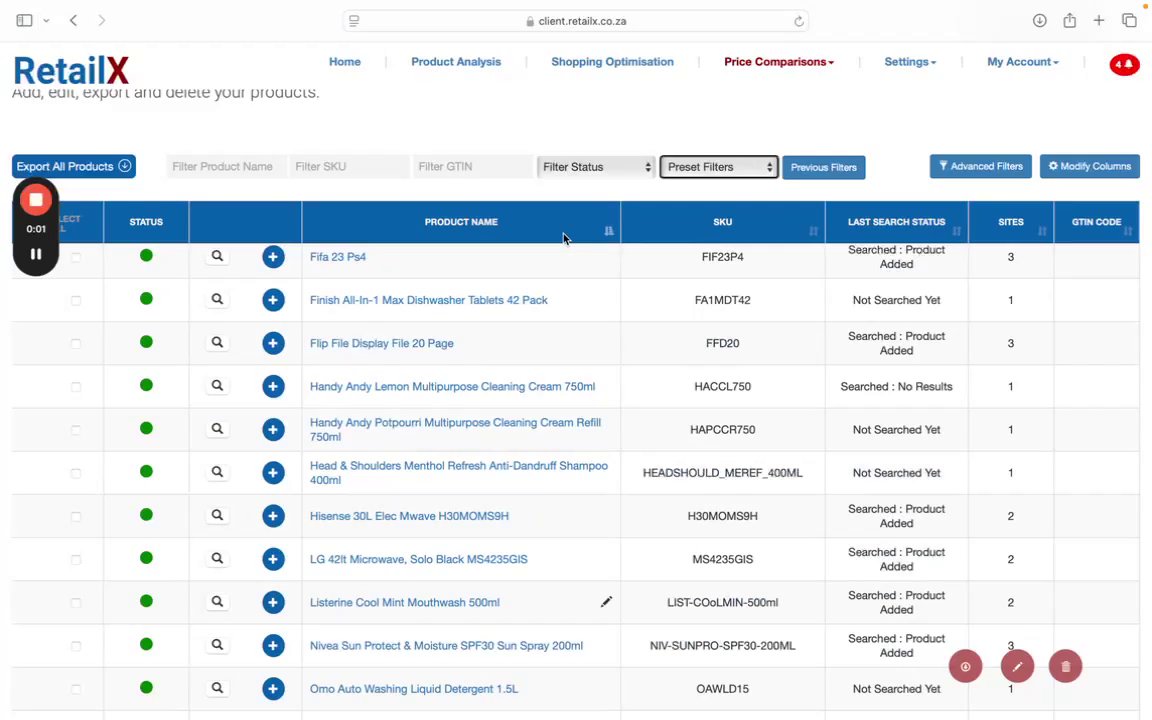Click the Filter Product Name field
This screenshot has width=1152, height=720.
pyautogui.click(x=226, y=167)
